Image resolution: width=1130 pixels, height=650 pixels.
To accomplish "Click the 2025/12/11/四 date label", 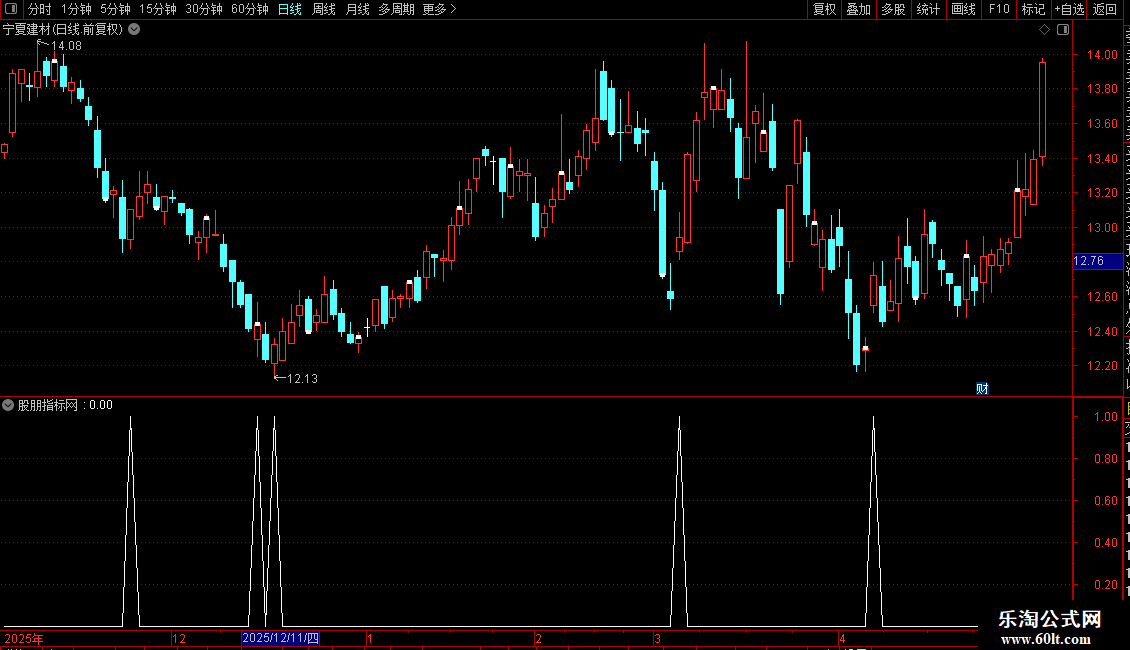I will (280, 638).
